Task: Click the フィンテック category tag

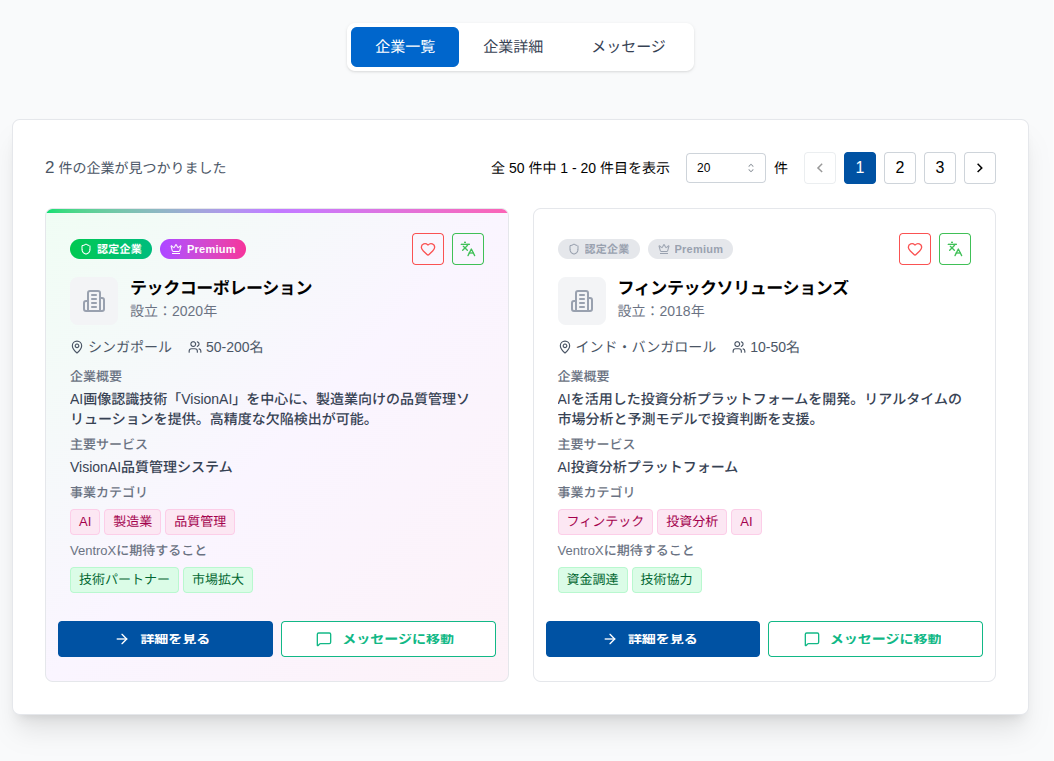Action: pyautogui.click(x=605, y=522)
